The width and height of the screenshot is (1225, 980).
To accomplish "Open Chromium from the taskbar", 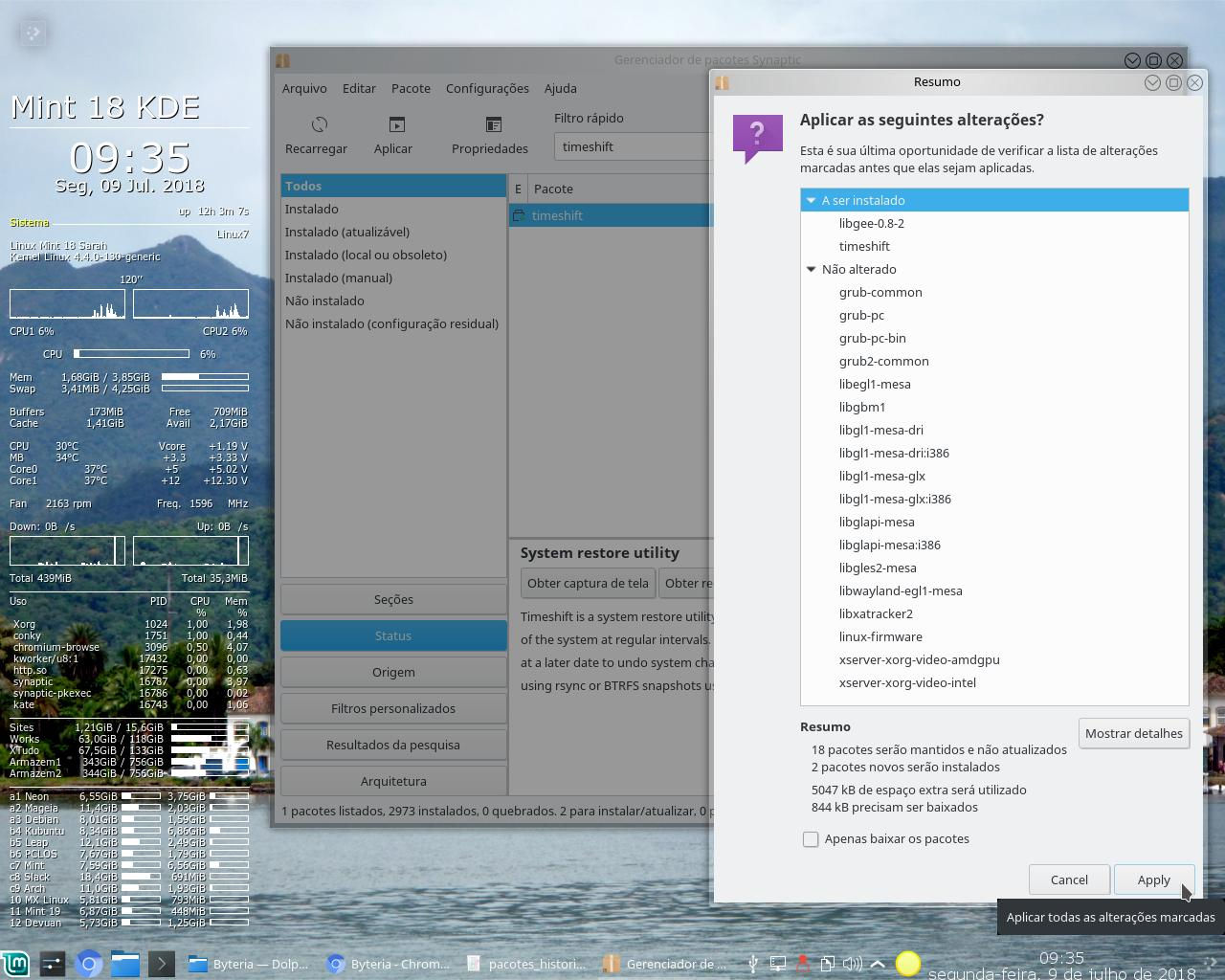I will pos(88,964).
